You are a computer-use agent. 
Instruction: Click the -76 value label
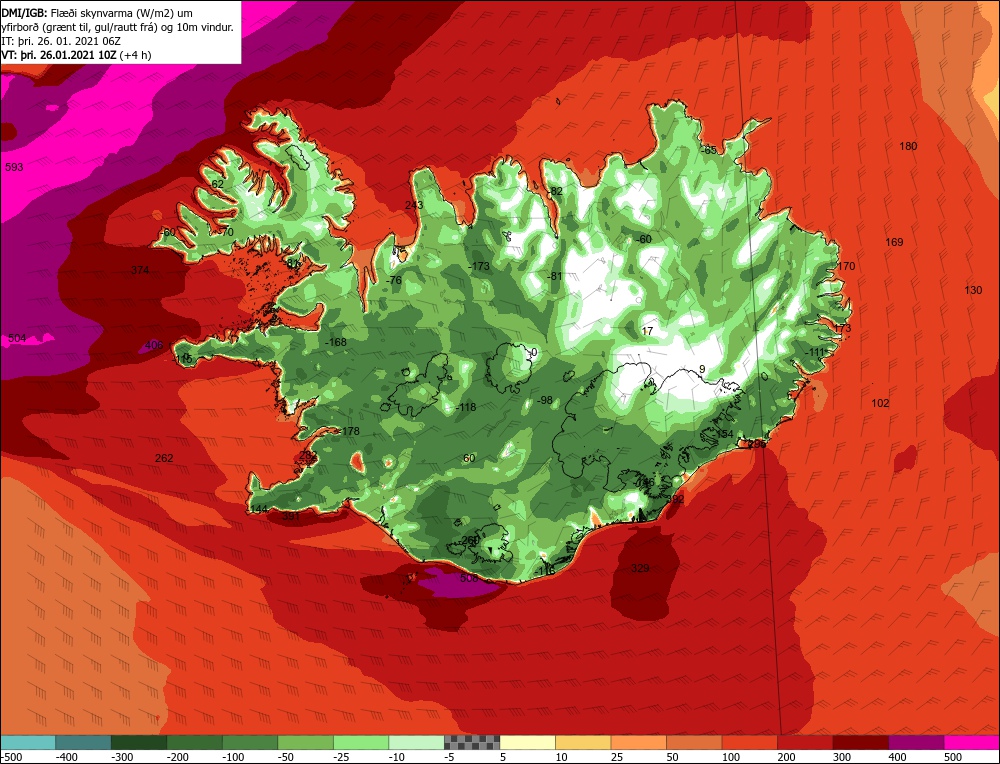tap(394, 280)
